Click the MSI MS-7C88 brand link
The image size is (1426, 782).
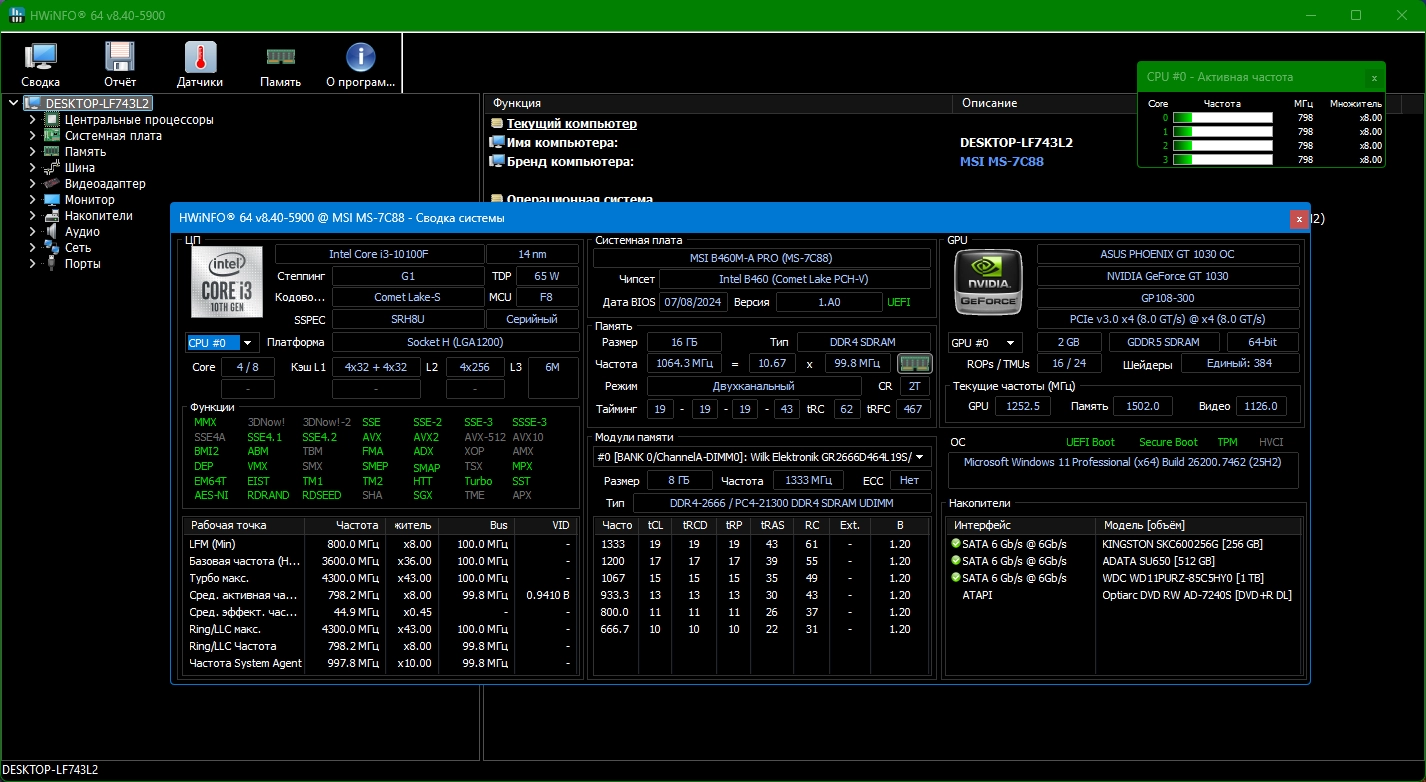[1002, 161]
